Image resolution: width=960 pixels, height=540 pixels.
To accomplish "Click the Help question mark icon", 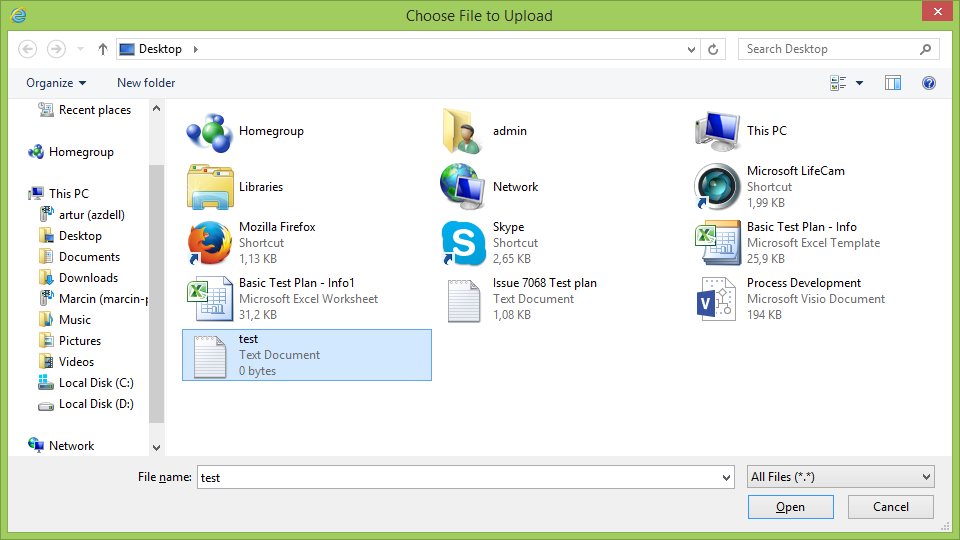I will (928, 83).
